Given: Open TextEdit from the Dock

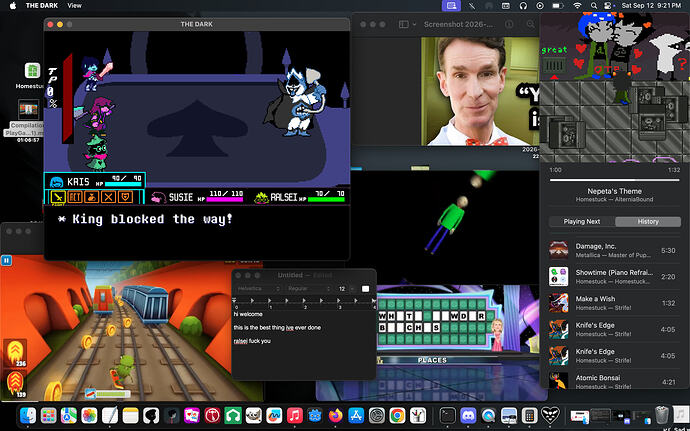Looking at the screenshot, I should pyautogui.click(x=110, y=415).
